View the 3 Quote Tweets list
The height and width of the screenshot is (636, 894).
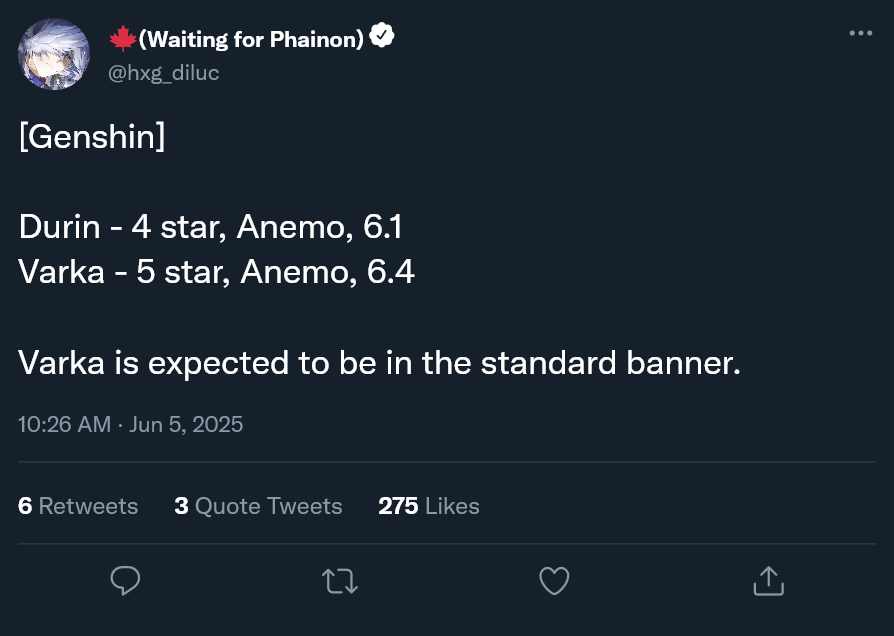[258, 506]
